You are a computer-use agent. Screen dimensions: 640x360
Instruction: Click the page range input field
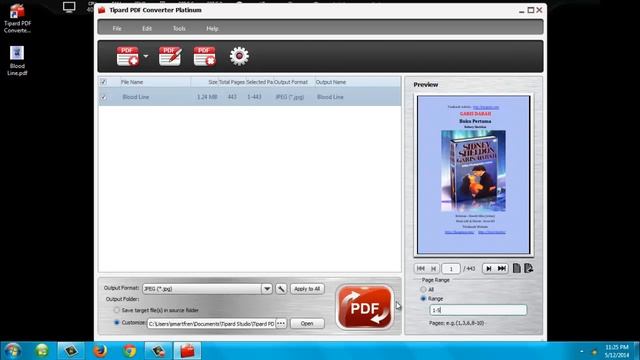tap(478, 310)
